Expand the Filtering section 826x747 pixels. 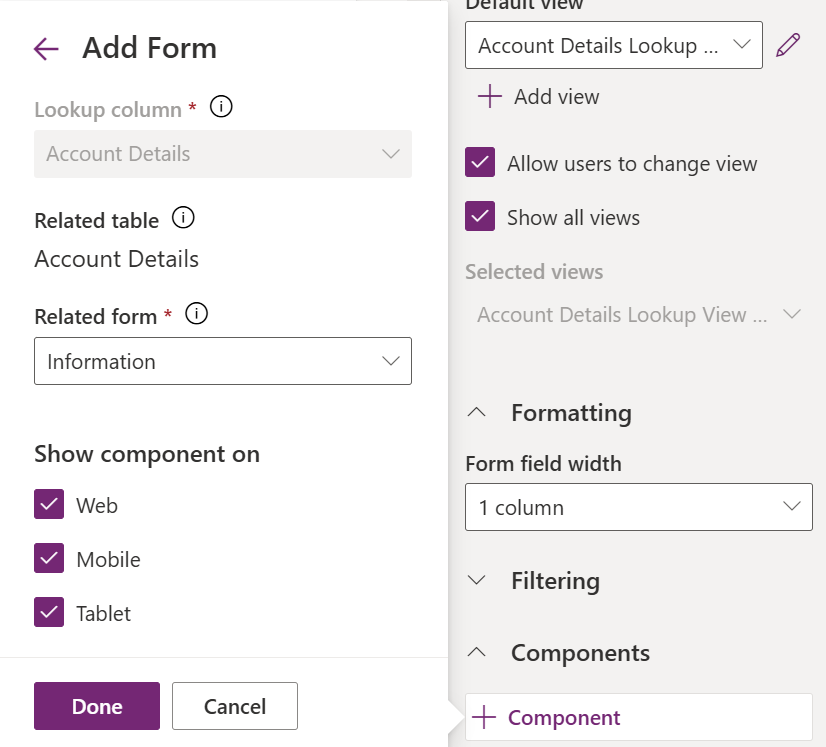coord(478,580)
